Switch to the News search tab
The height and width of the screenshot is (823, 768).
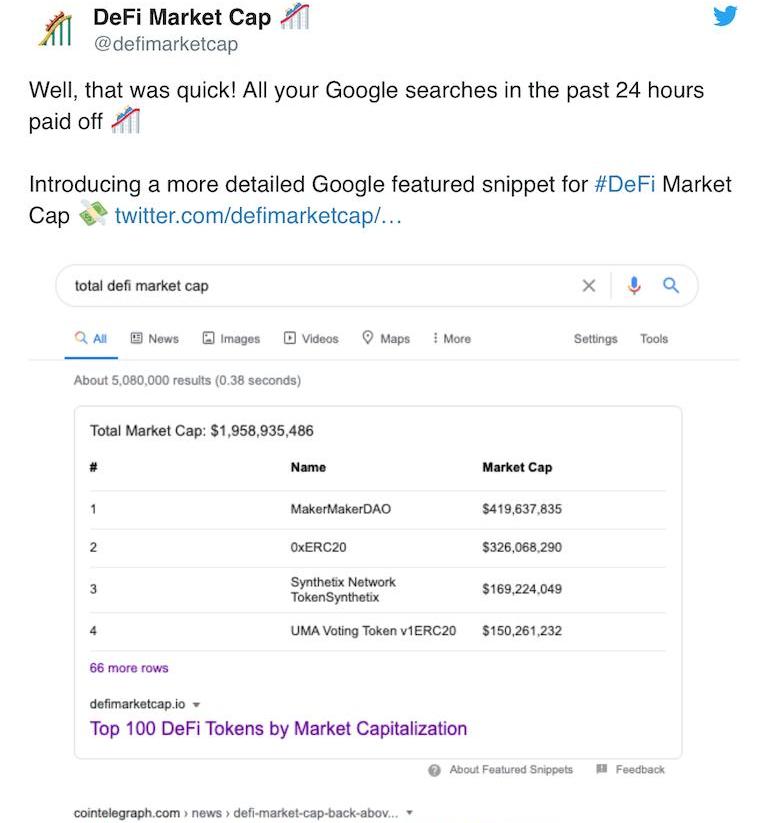(155, 339)
